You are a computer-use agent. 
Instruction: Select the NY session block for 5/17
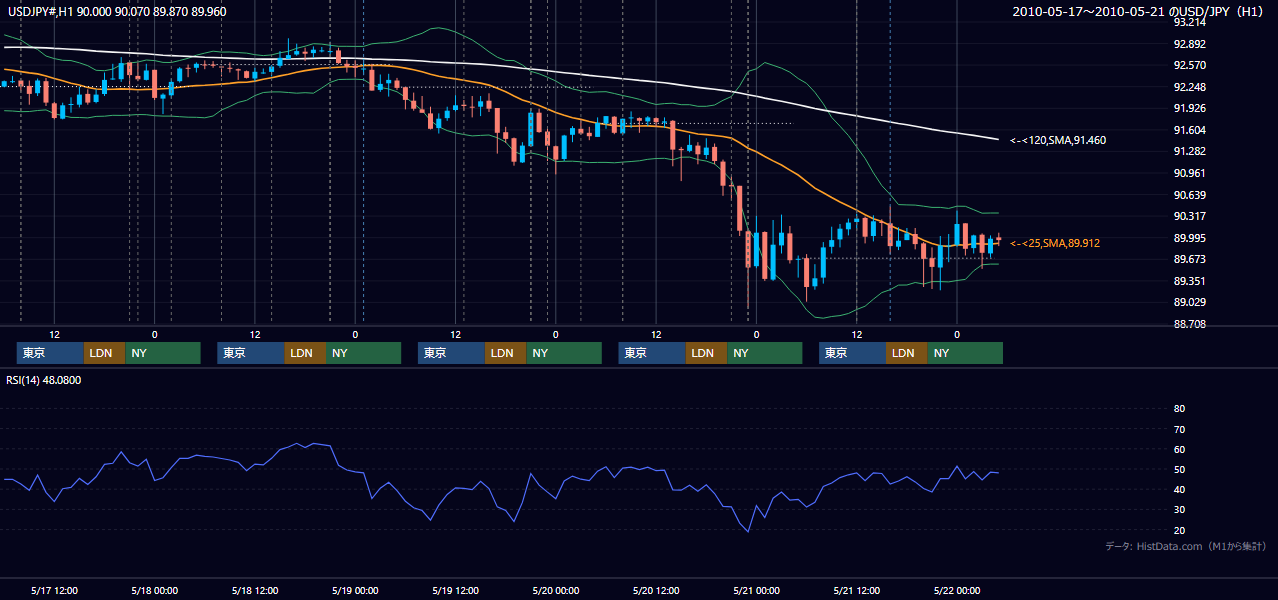(x=163, y=353)
